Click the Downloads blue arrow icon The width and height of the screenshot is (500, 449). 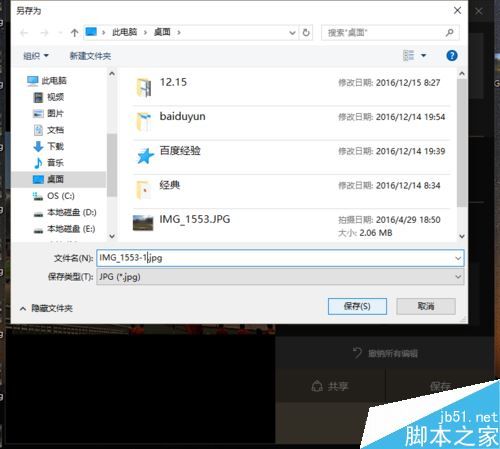coord(38,146)
